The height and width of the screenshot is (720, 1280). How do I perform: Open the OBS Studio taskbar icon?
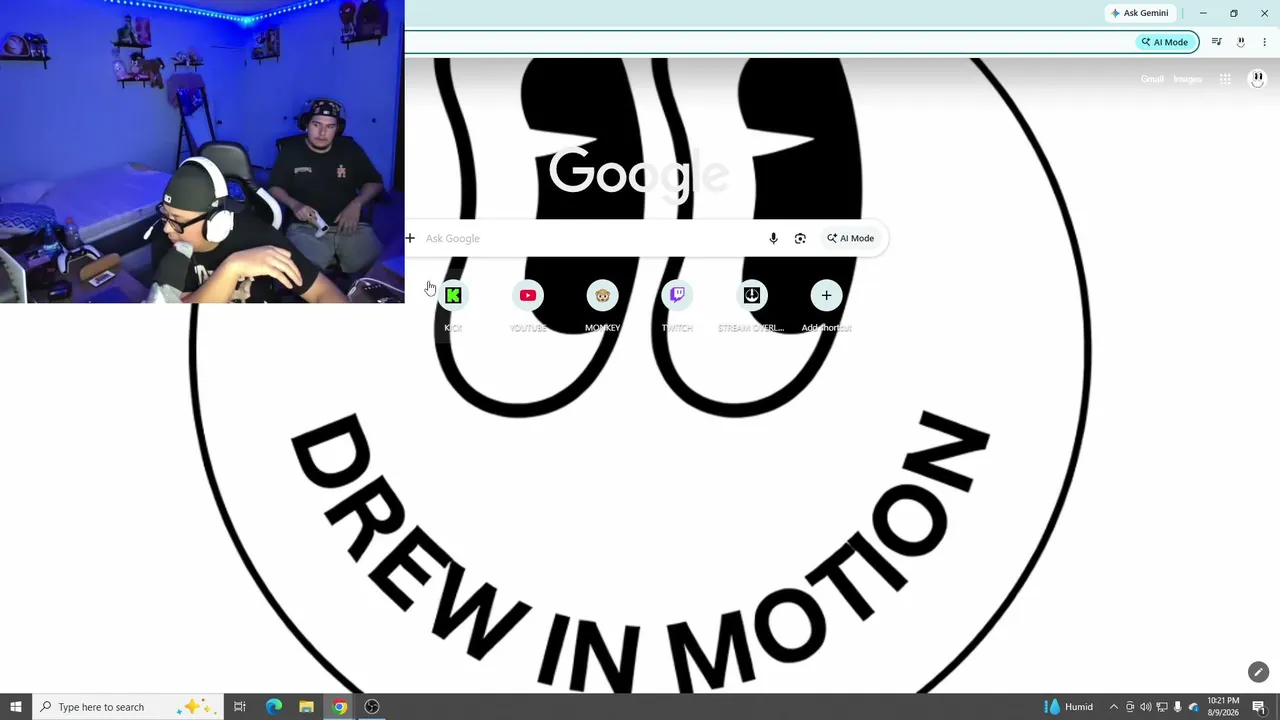tap(372, 707)
